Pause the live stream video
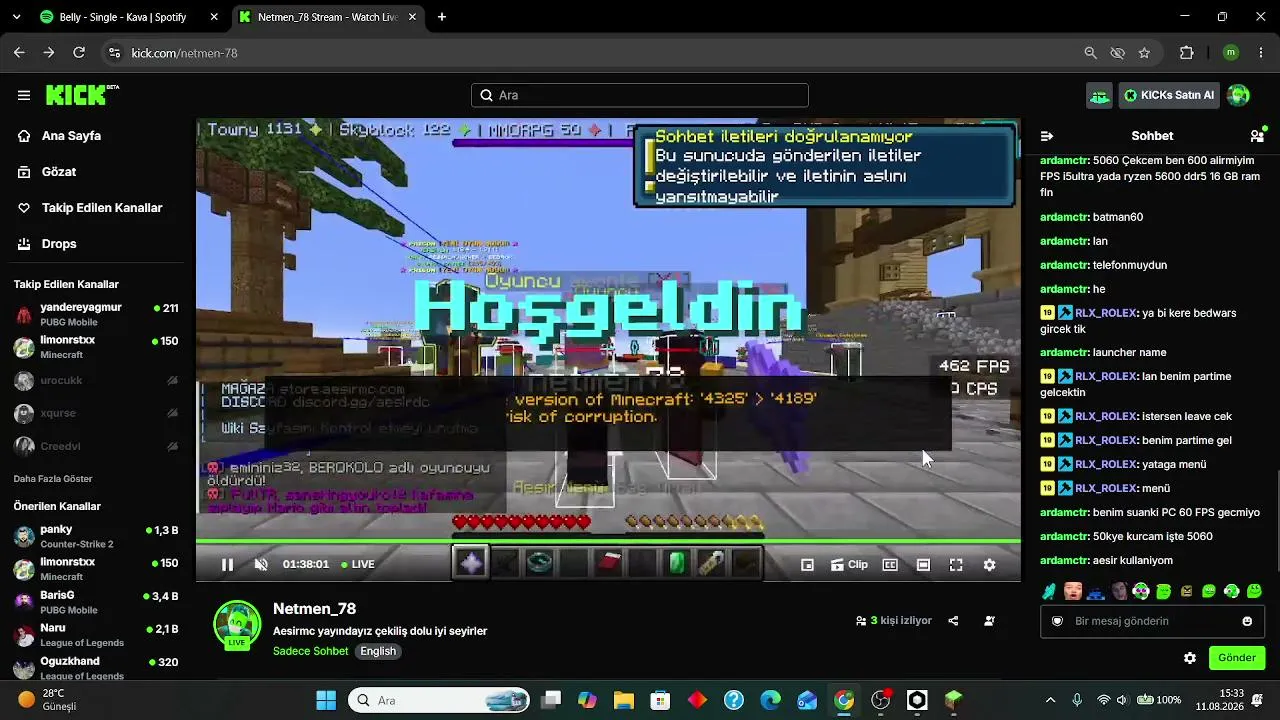The height and width of the screenshot is (720, 1280). (227, 565)
